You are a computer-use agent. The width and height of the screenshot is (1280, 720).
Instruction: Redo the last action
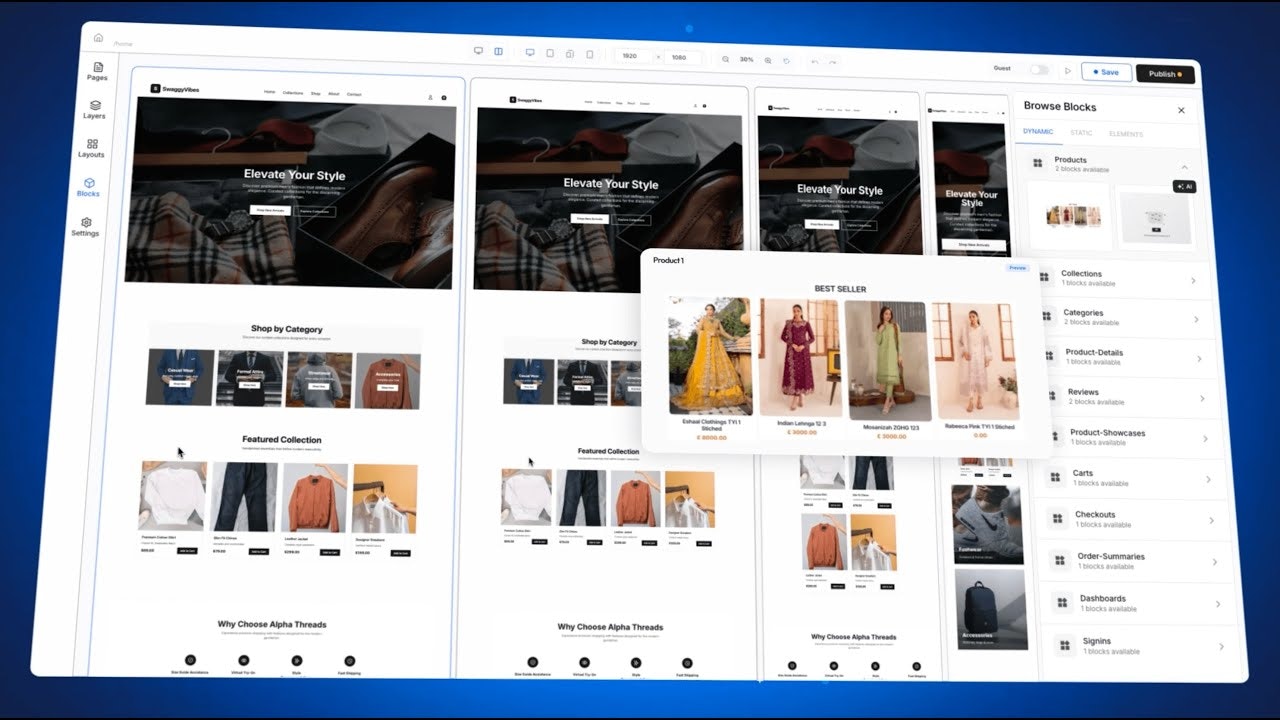[833, 62]
